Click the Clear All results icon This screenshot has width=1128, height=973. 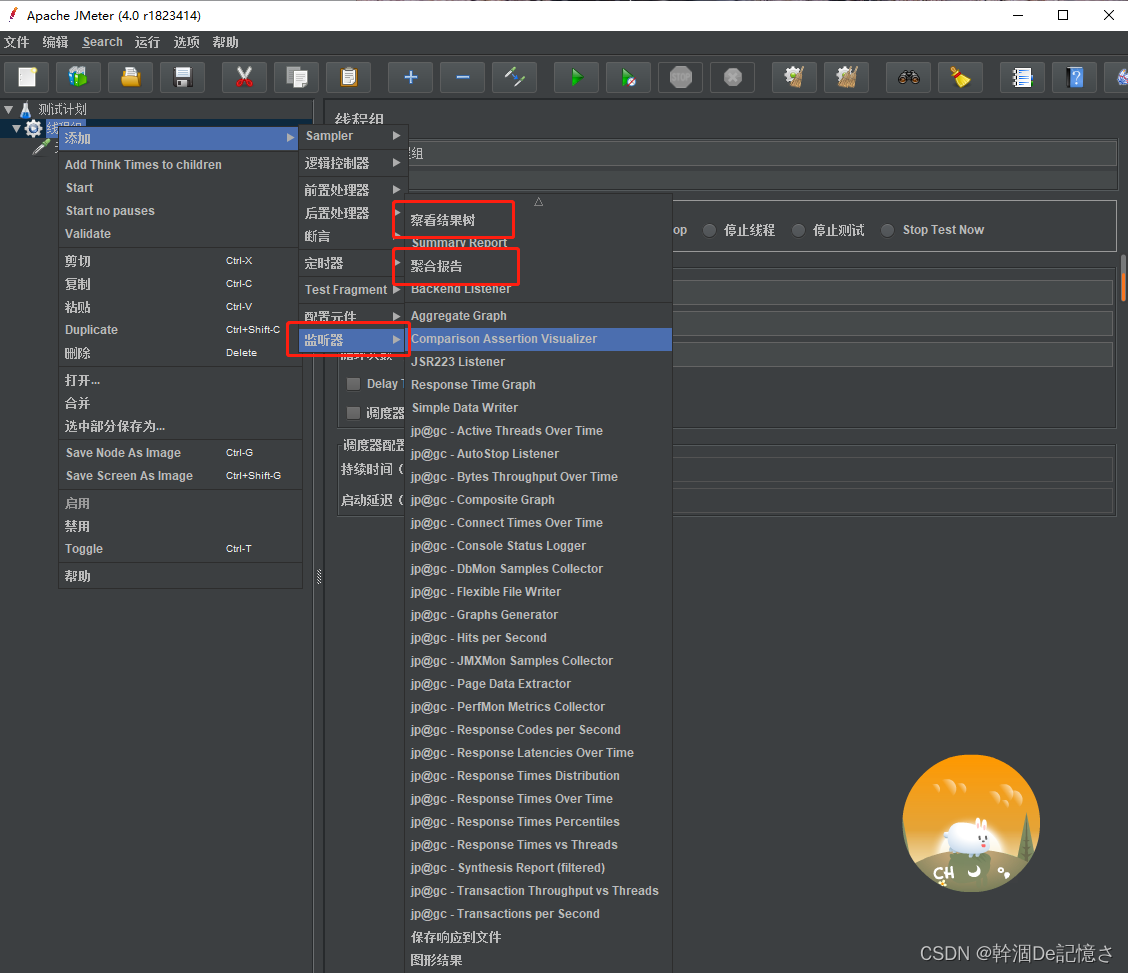pyautogui.click(x=847, y=77)
